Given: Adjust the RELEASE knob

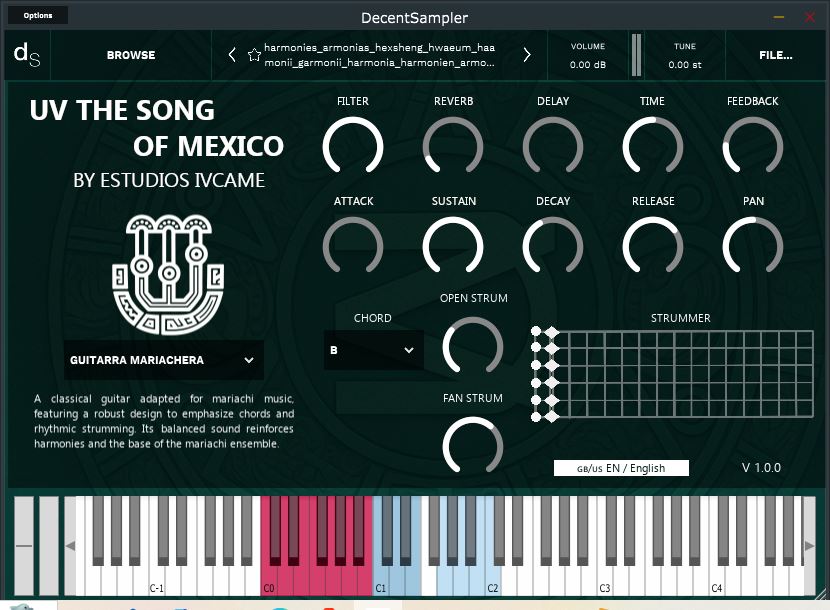Looking at the screenshot, I should 653,246.
